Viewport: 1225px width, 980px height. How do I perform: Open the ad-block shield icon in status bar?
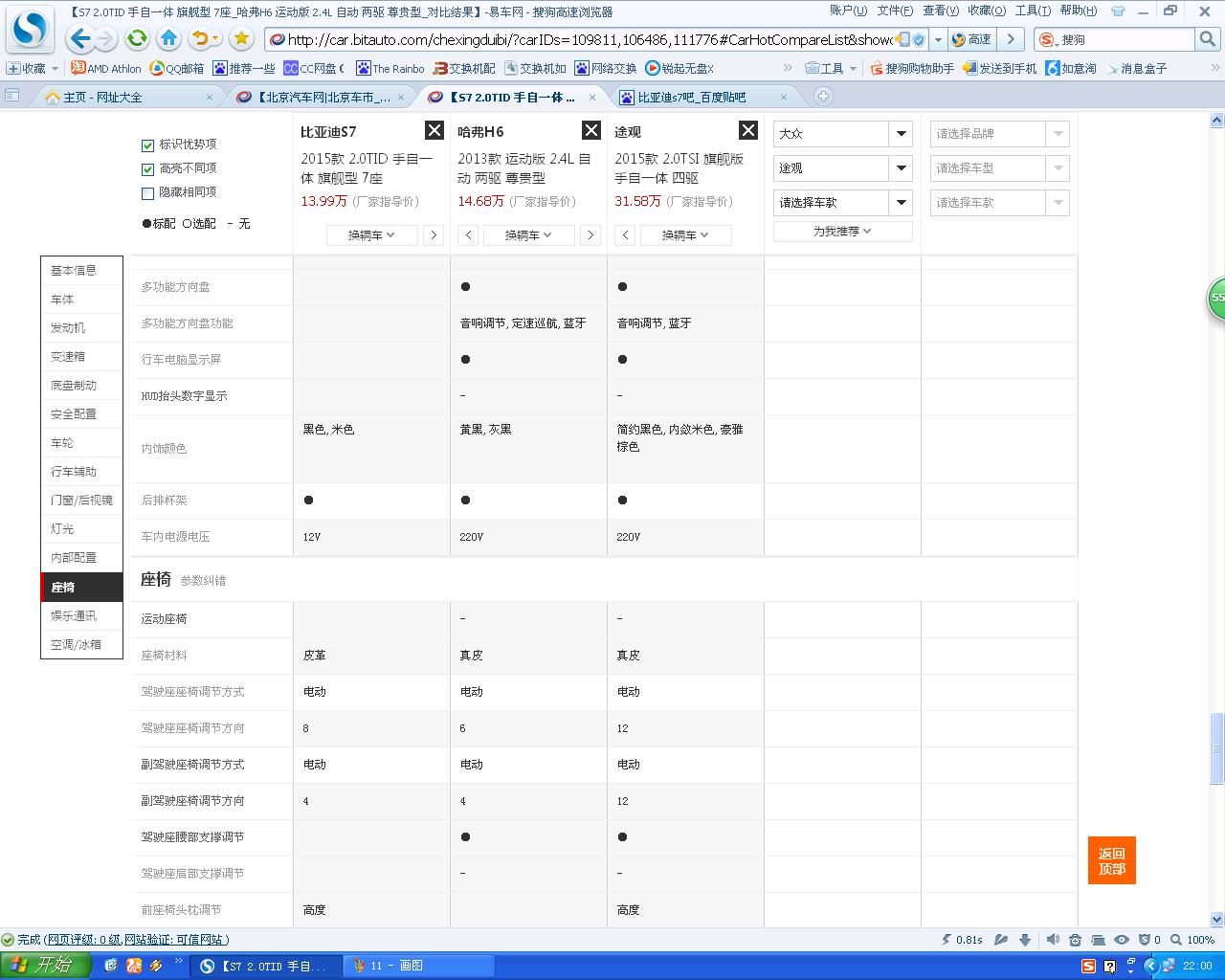1144,940
